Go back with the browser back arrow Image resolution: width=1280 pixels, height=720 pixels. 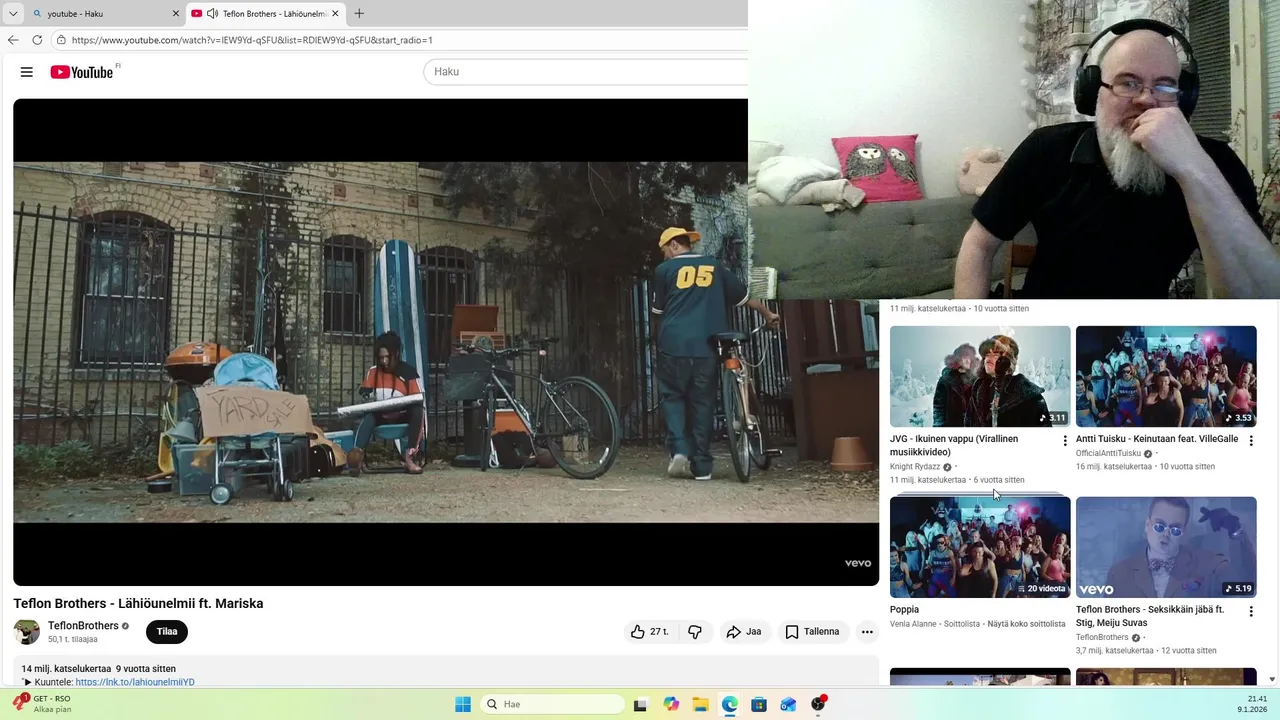click(x=13, y=40)
